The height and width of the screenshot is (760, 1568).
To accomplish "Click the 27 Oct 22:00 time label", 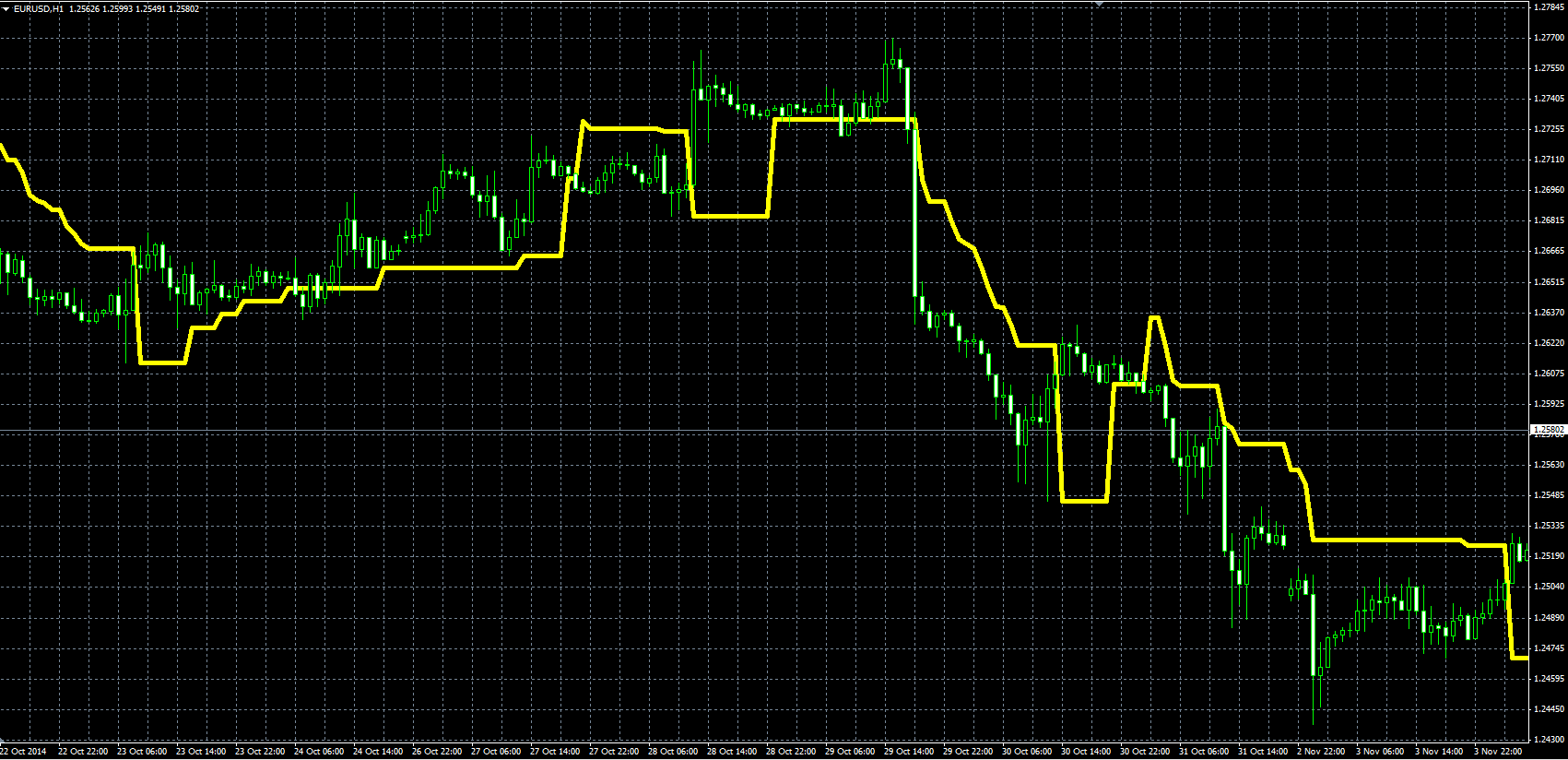I will coord(614,752).
